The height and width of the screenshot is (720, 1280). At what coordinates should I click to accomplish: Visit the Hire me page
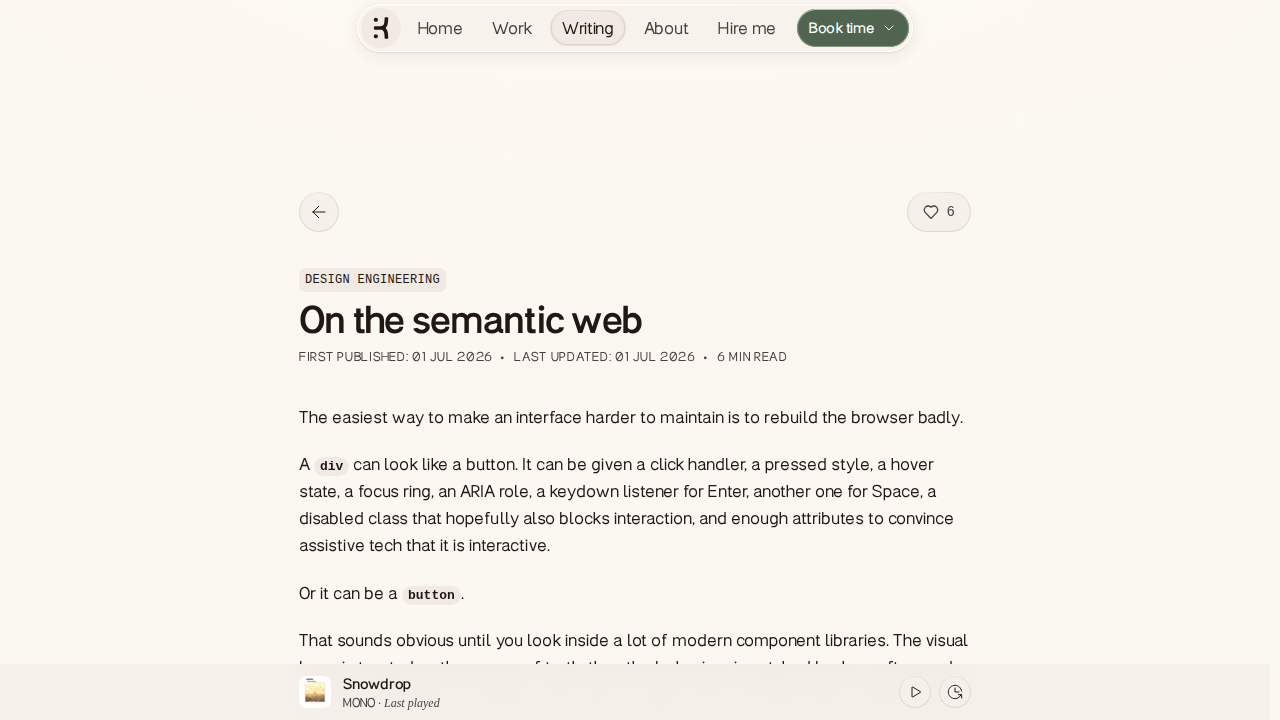pos(746,28)
